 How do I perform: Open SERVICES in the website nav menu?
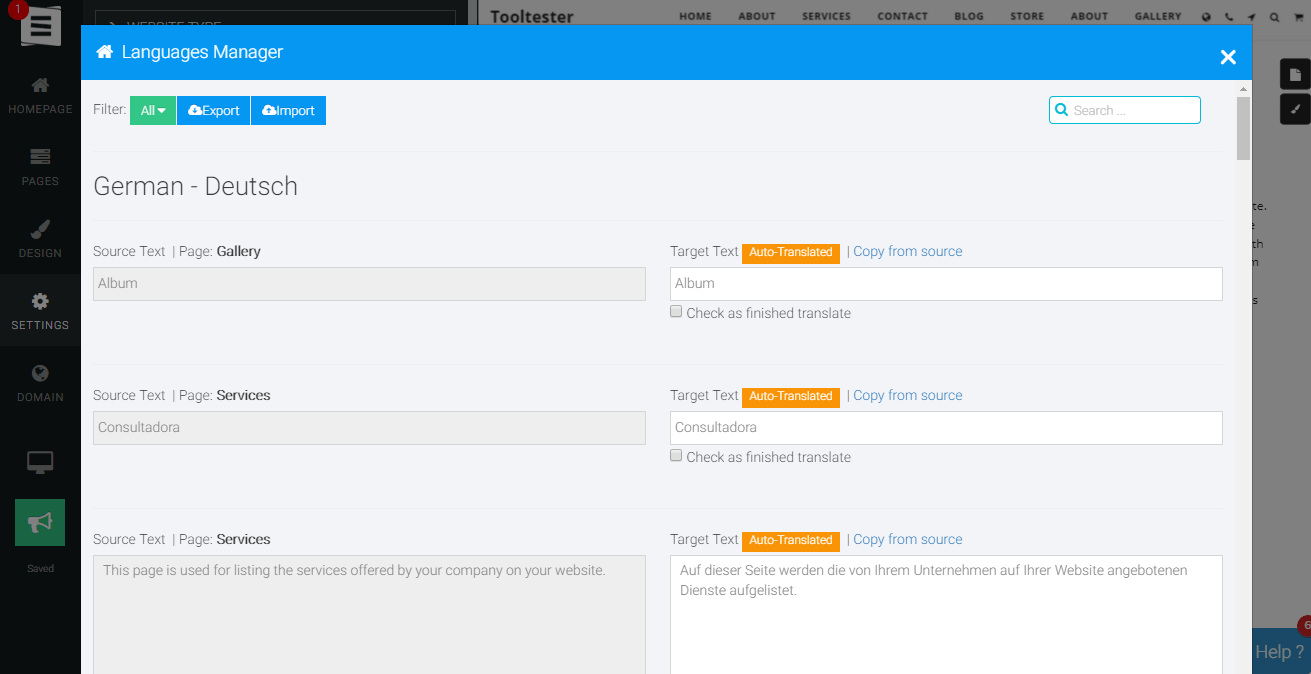[826, 17]
